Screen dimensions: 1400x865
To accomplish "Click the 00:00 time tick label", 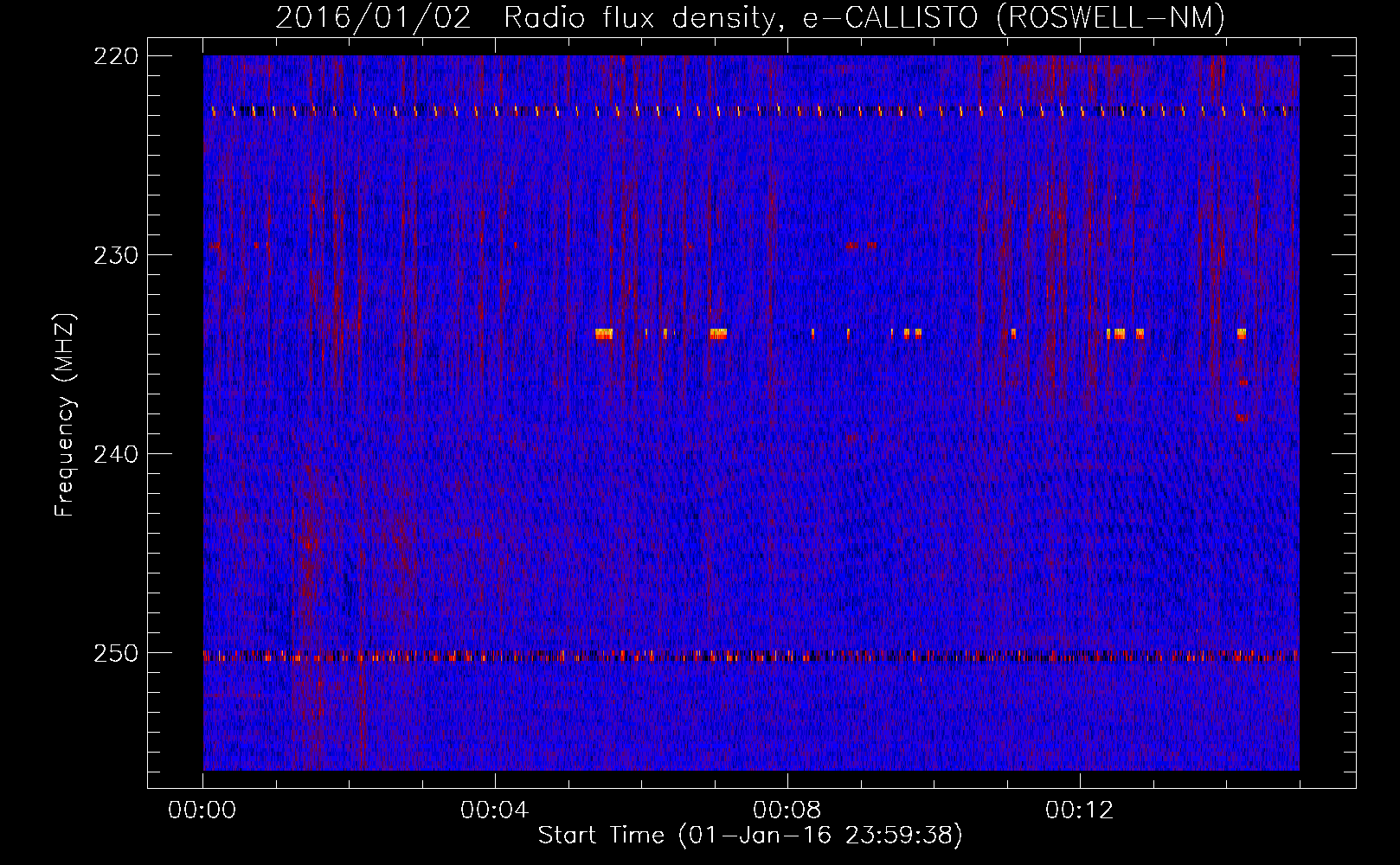I will point(202,811).
